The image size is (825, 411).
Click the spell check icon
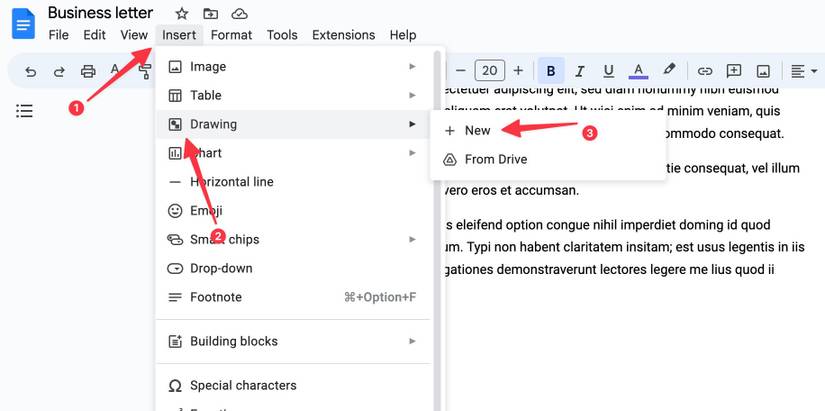click(115, 71)
